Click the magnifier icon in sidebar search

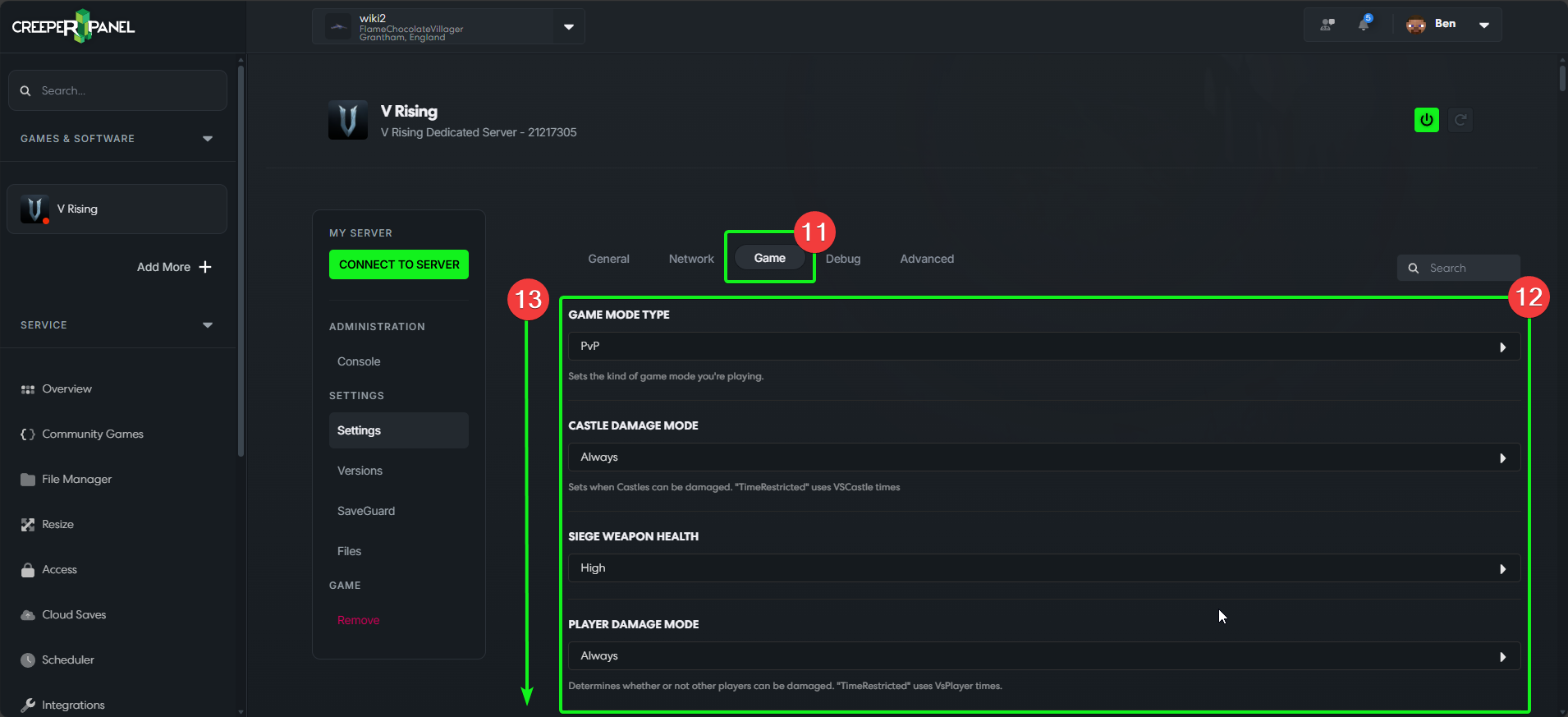point(25,91)
